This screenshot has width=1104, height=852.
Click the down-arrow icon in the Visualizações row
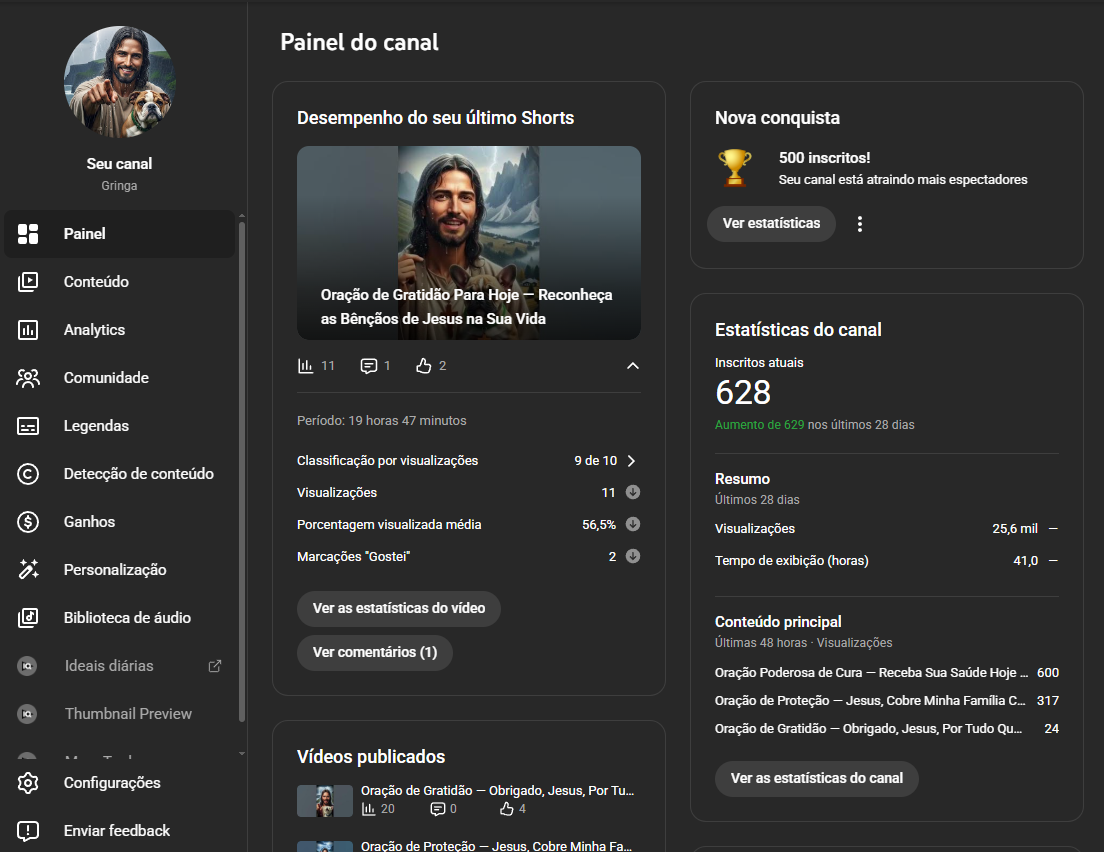(x=633, y=492)
